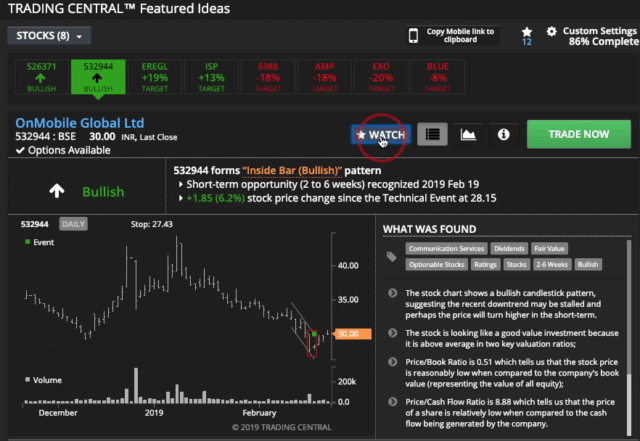The height and width of the screenshot is (441, 640).
Task: Open the STOCKS (8) dropdown
Action: point(49,36)
